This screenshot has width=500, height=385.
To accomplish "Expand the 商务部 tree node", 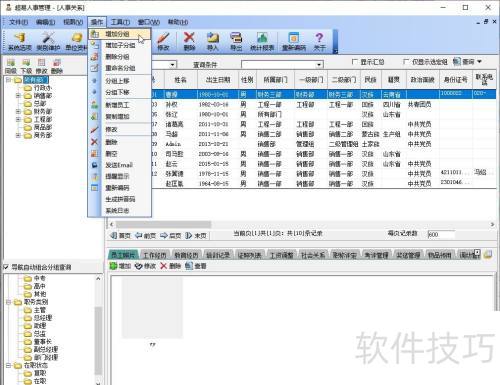I will click(x=19, y=135).
